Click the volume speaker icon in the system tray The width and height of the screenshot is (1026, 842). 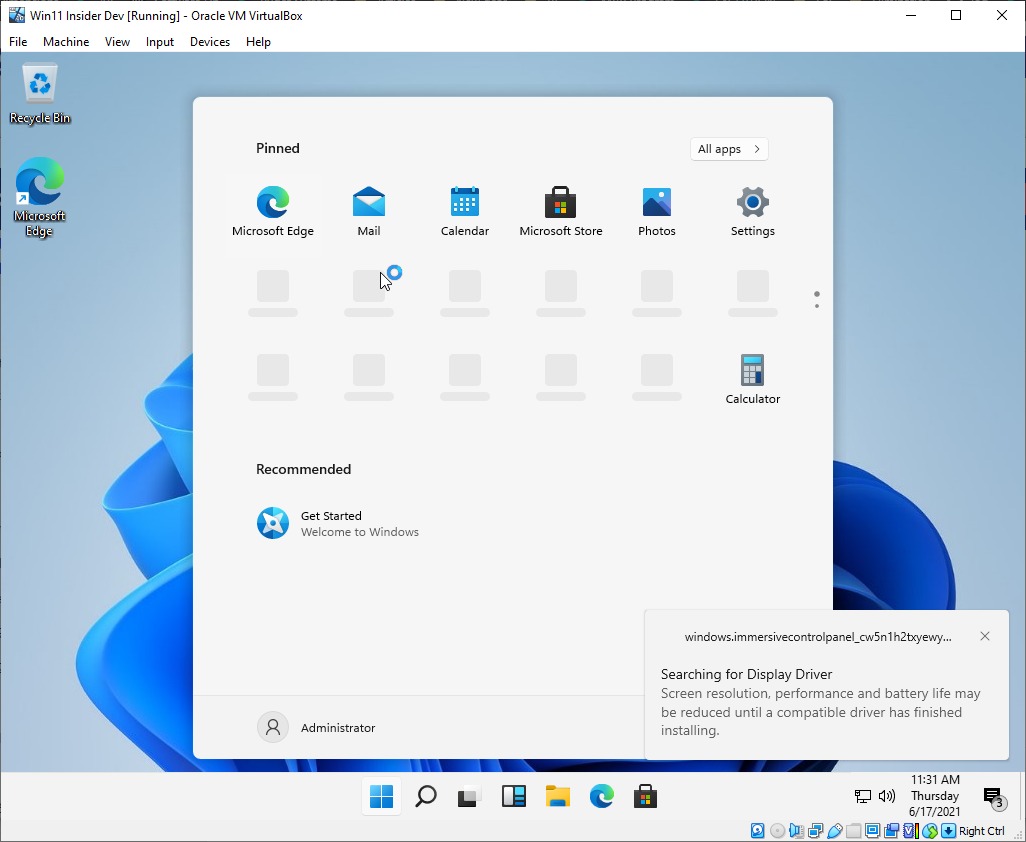coord(887,796)
